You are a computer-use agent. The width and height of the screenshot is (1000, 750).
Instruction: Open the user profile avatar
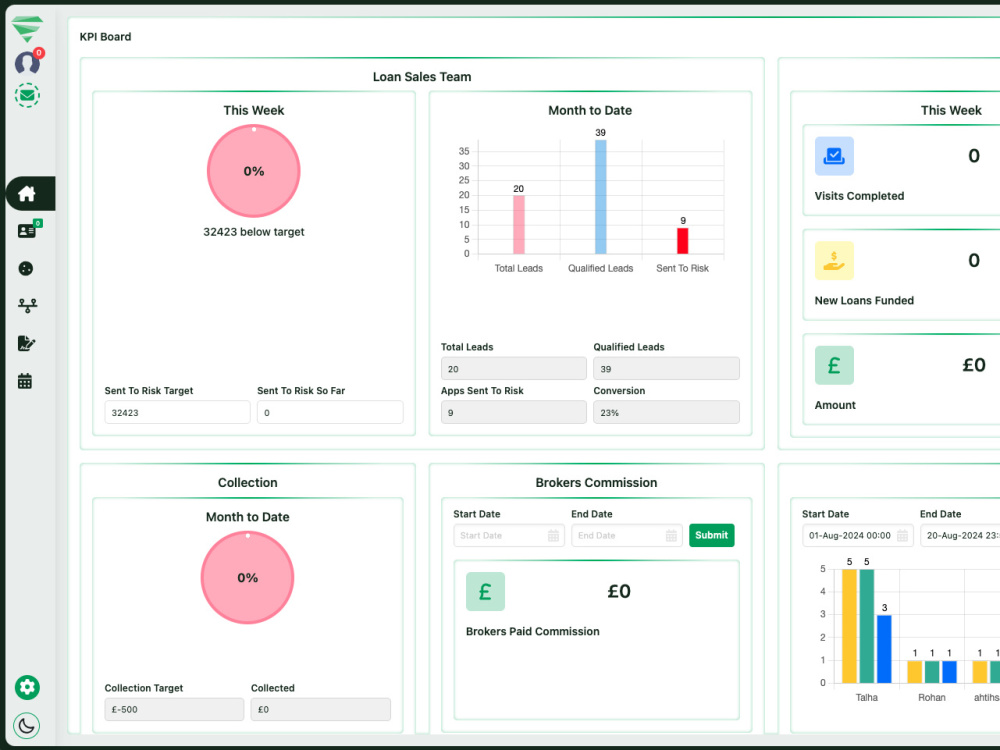[27, 62]
